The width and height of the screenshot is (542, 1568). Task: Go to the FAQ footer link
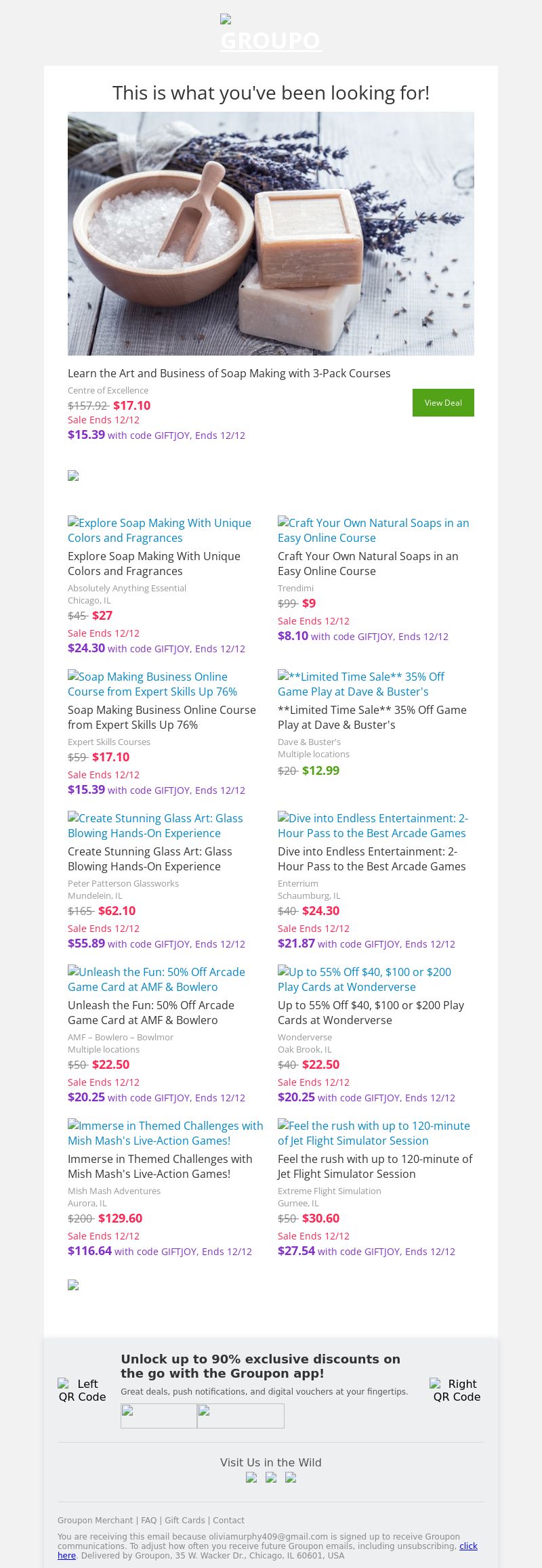tap(148, 1521)
